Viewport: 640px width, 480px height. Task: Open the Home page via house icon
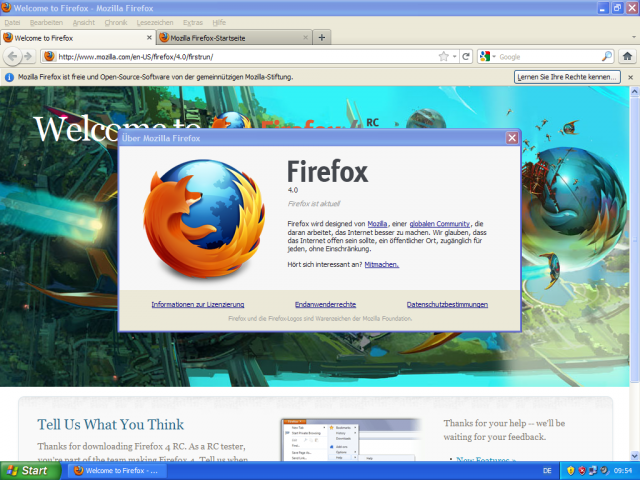[627, 56]
